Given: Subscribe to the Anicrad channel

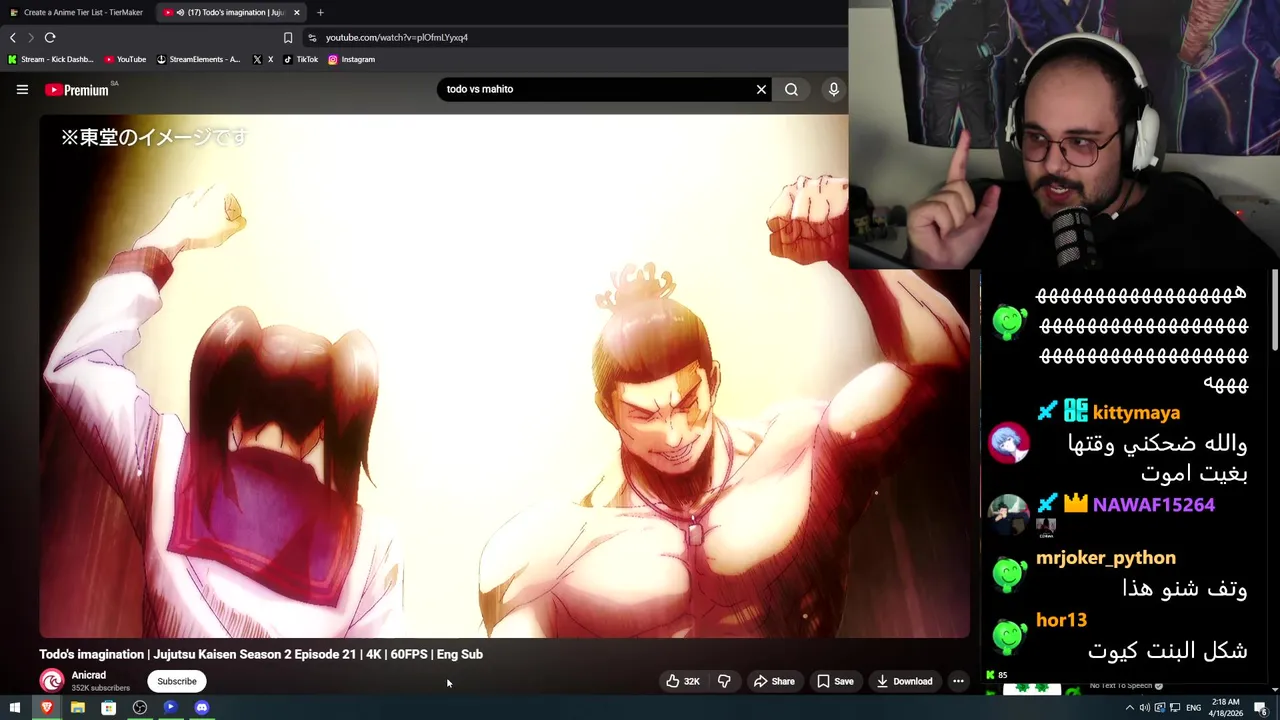Looking at the screenshot, I should (x=177, y=681).
